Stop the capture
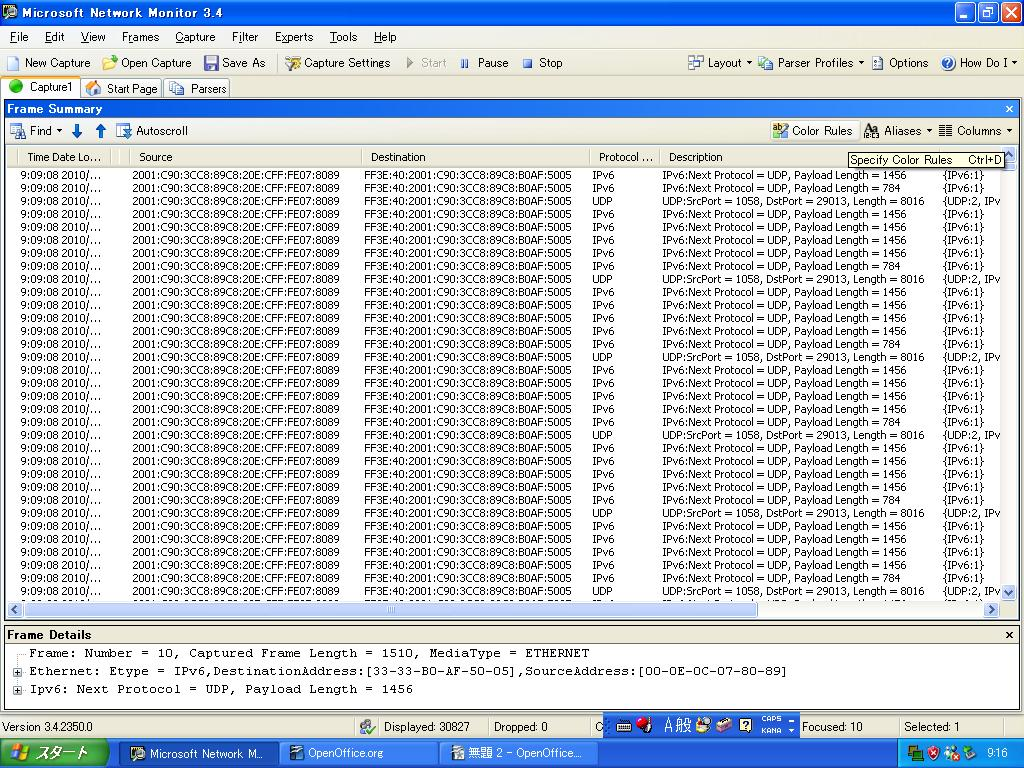 pos(543,63)
